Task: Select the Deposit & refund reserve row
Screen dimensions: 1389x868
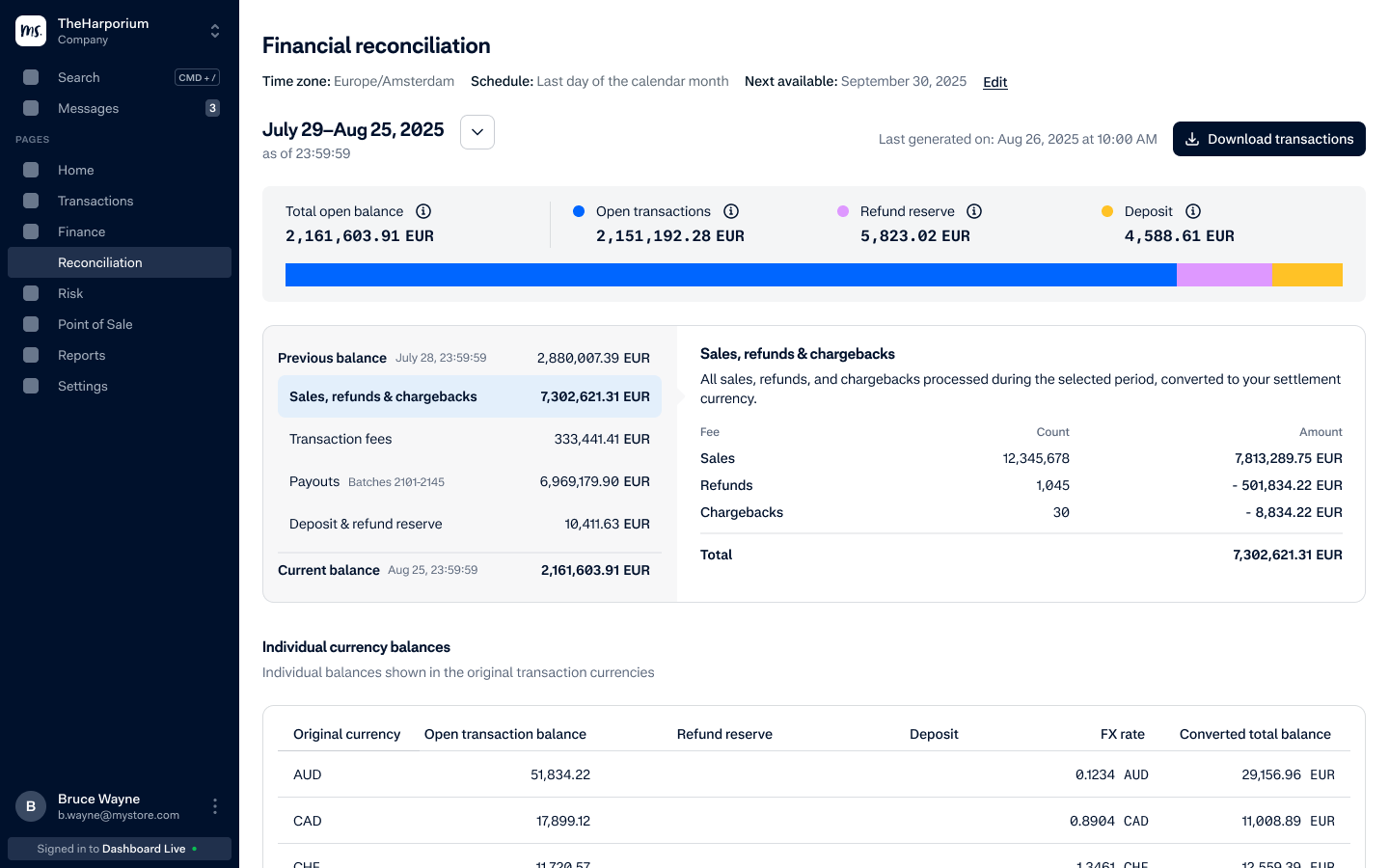Action: 470,524
